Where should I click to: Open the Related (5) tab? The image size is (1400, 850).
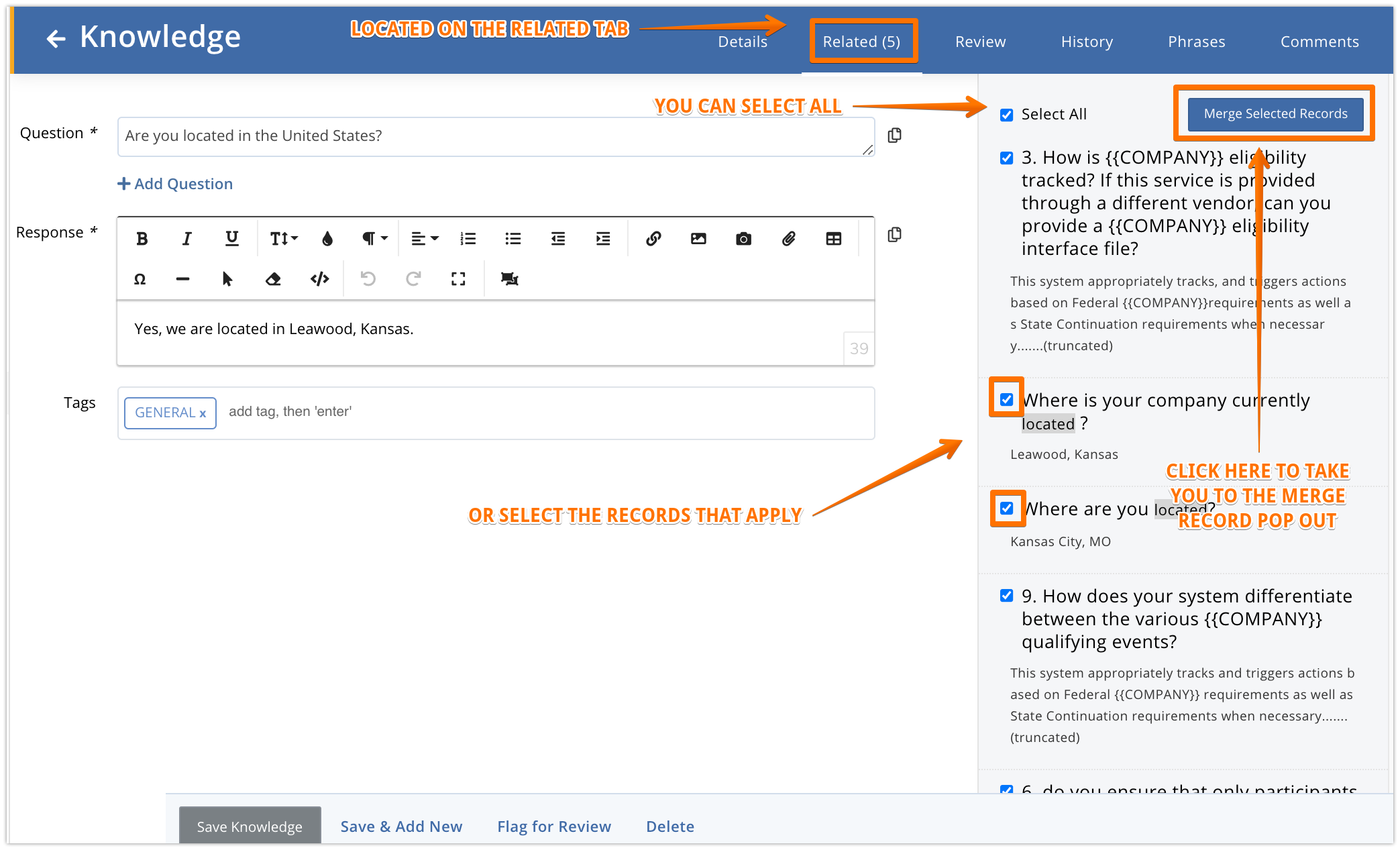click(x=861, y=42)
